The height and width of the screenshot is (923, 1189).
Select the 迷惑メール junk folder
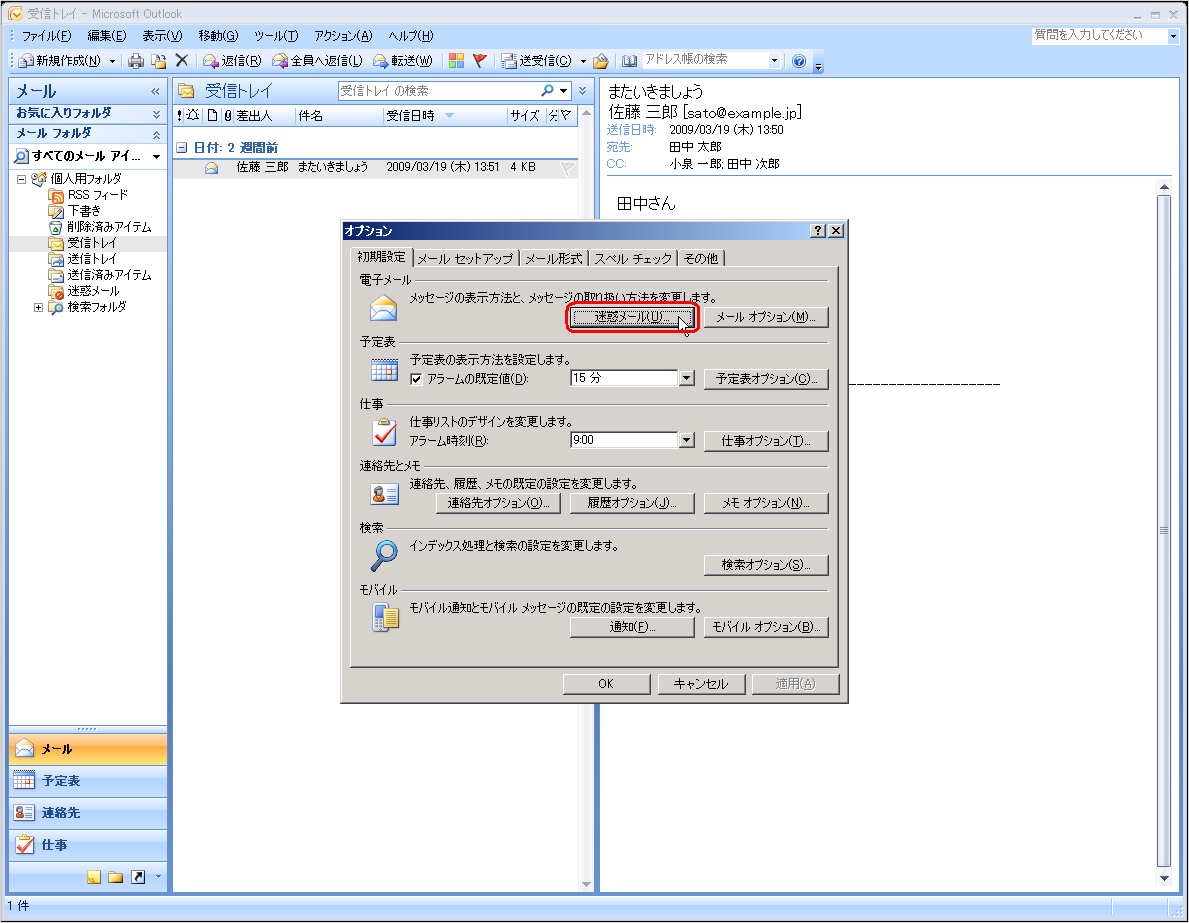coord(84,290)
